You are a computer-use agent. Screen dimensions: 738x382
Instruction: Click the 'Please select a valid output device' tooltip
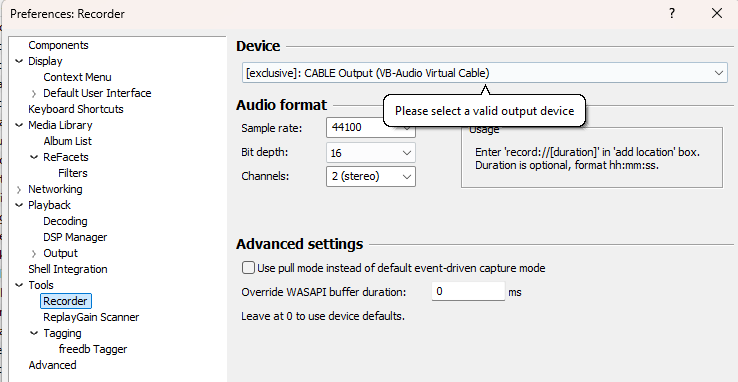click(484, 111)
